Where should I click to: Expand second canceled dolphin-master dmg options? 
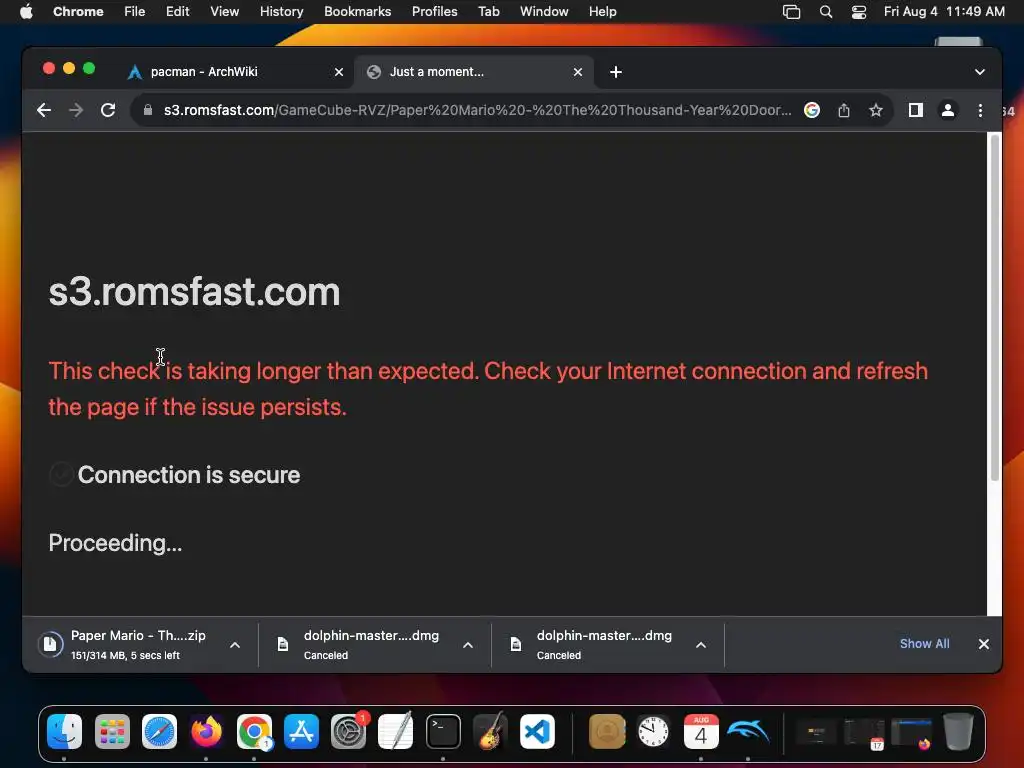pyautogui.click(x=701, y=645)
